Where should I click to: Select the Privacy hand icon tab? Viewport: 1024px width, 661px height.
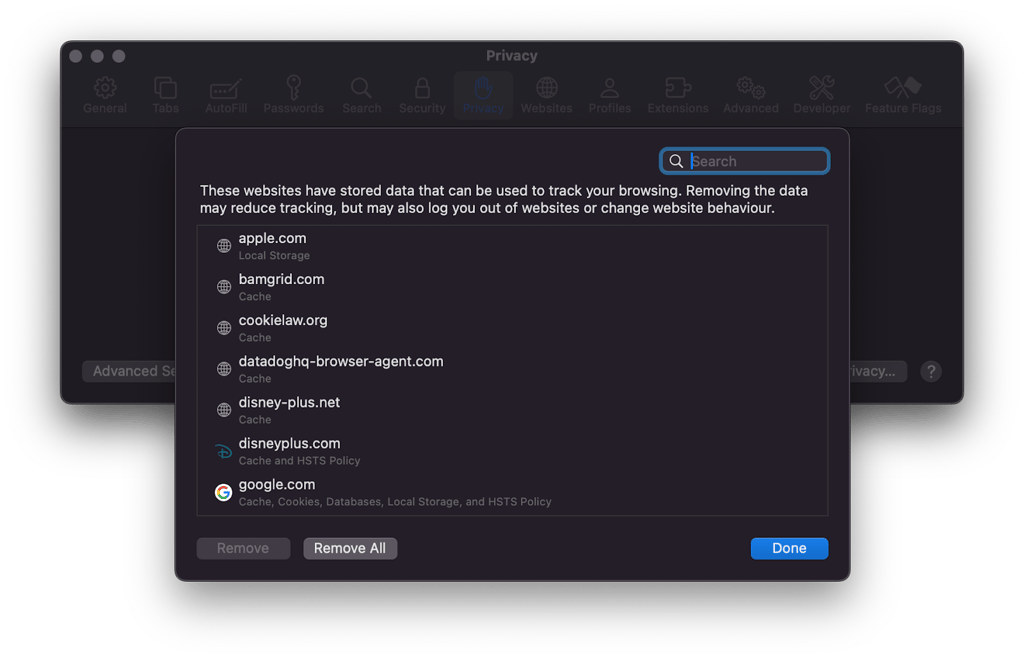pyautogui.click(x=483, y=95)
